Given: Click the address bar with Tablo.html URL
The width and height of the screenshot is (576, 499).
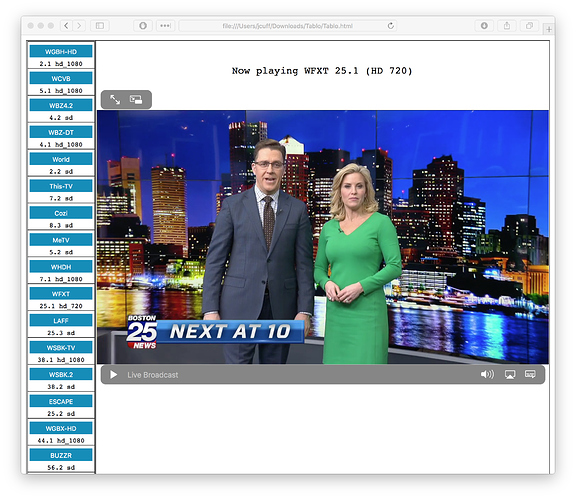Looking at the screenshot, I should [x=288, y=26].
